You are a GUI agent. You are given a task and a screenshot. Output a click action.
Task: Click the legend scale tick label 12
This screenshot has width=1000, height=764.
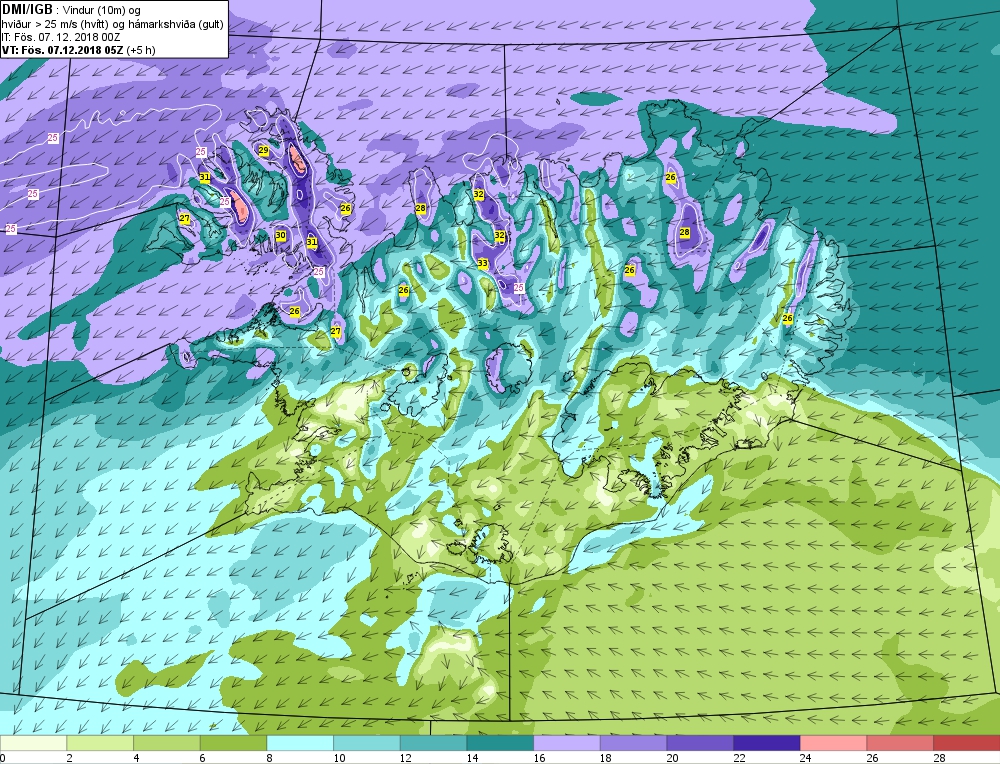pos(406,758)
